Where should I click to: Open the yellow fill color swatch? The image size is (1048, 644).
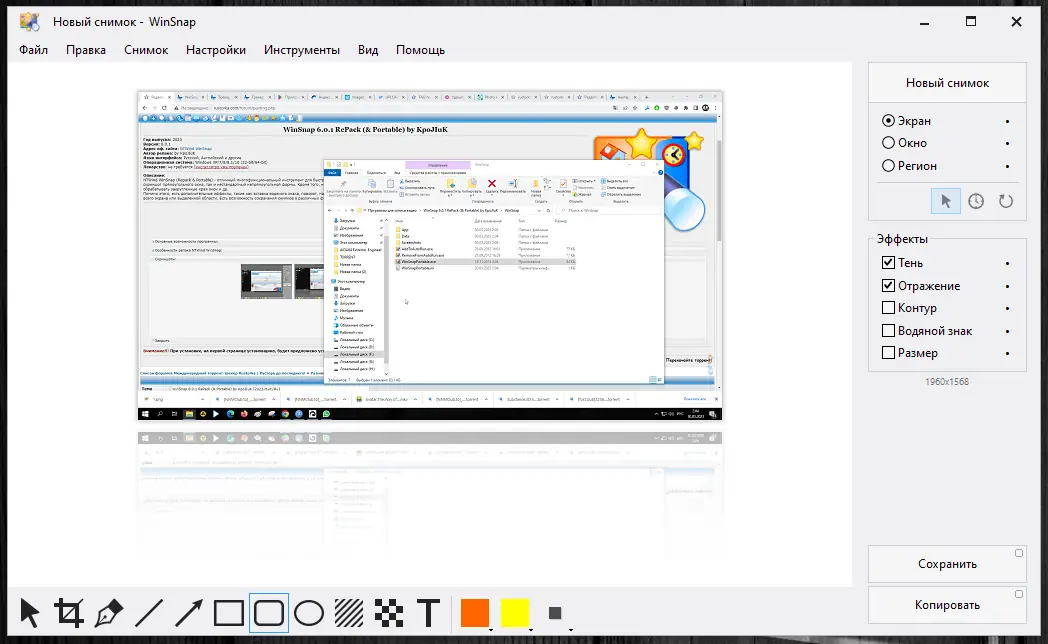click(515, 613)
